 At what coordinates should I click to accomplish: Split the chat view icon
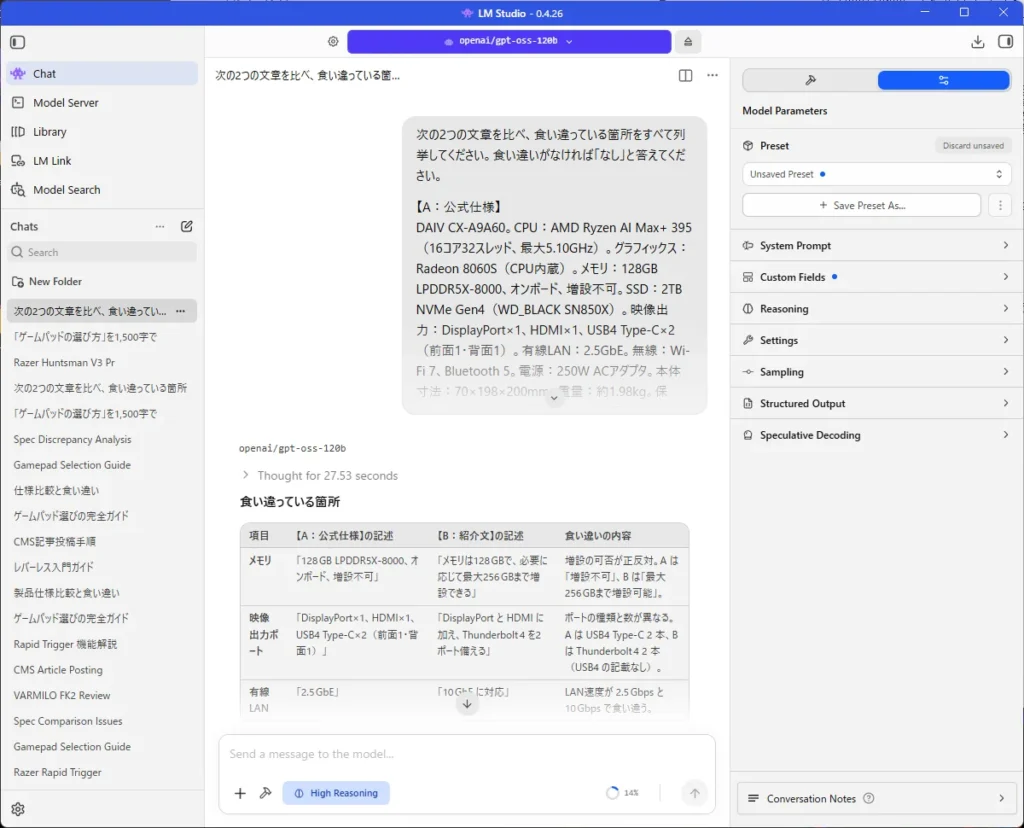685,76
